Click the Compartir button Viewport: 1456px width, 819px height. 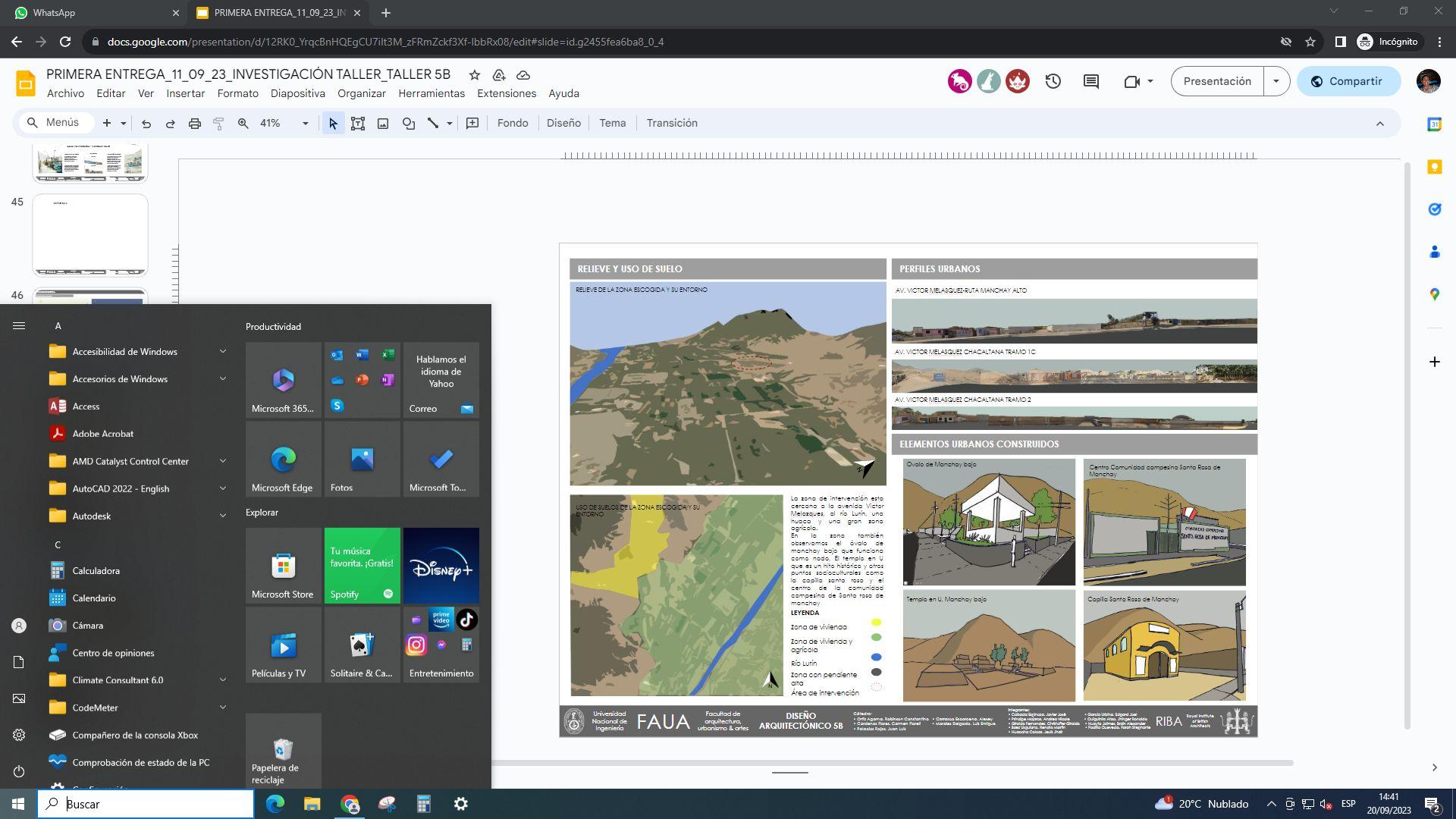pos(1348,81)
